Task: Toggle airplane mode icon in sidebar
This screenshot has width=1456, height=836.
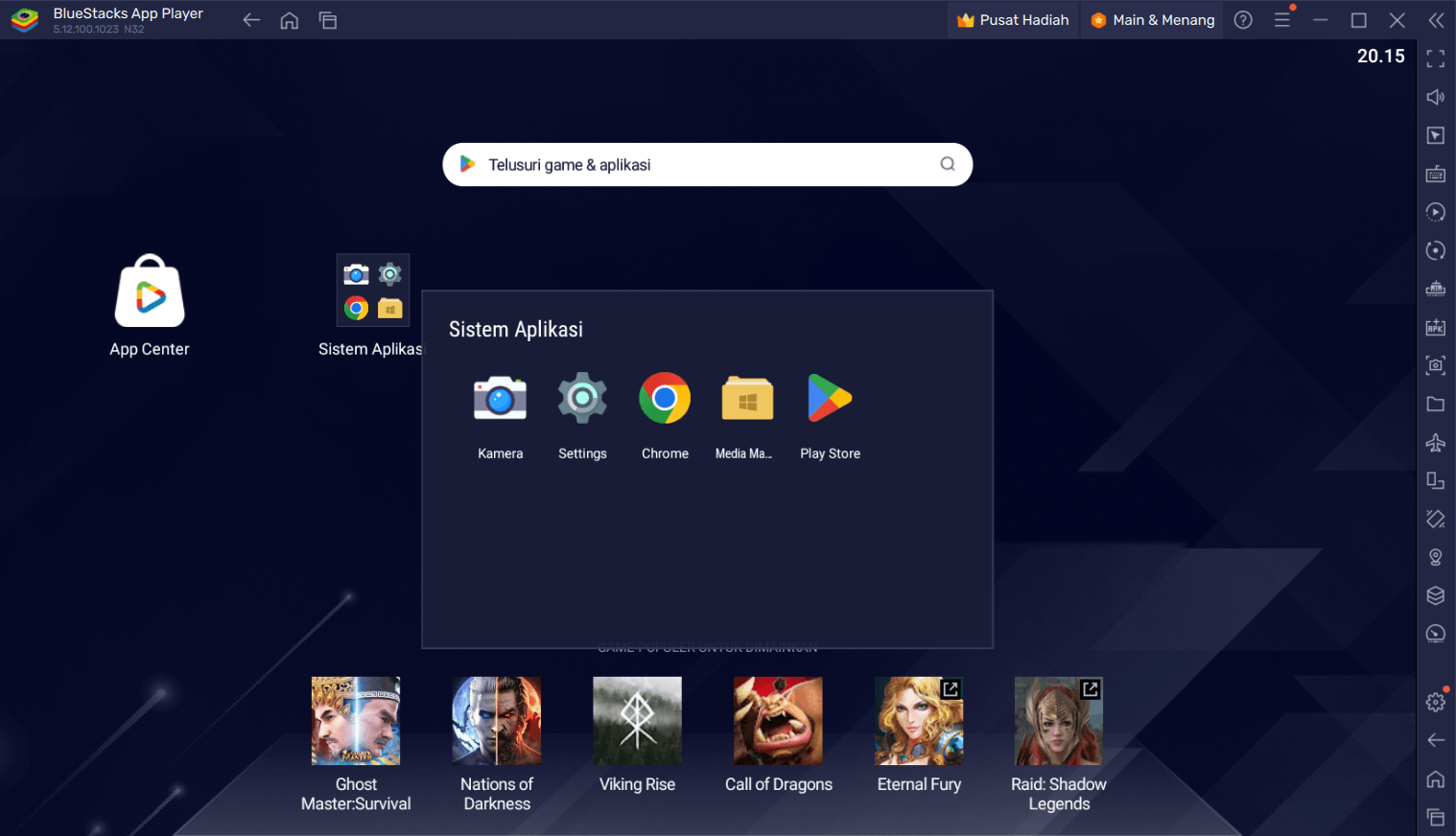Action: pyautogui.click(x=1436, y=442)
